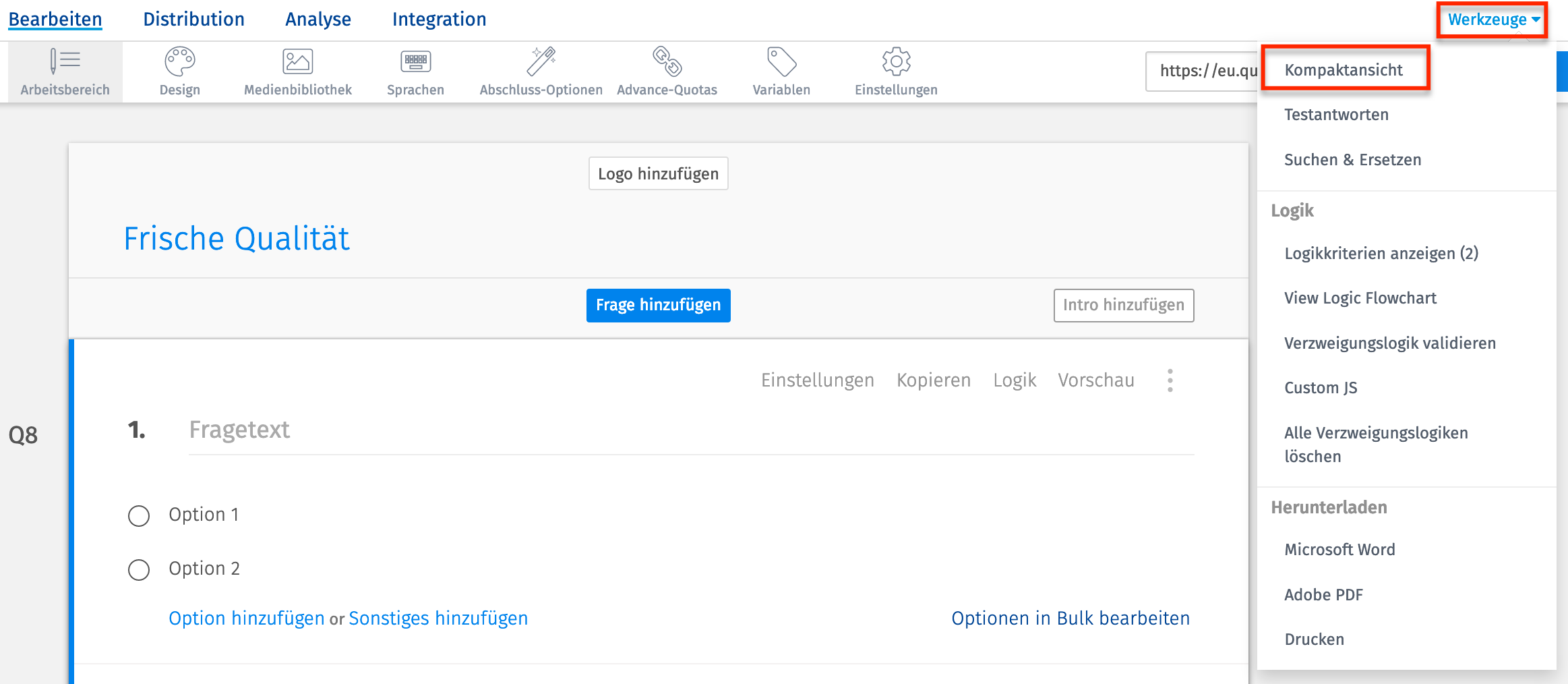Click the Variablen tag icon
Image resolution: width=1568 pixels, height=684 pixels.
tap(781, 62)
